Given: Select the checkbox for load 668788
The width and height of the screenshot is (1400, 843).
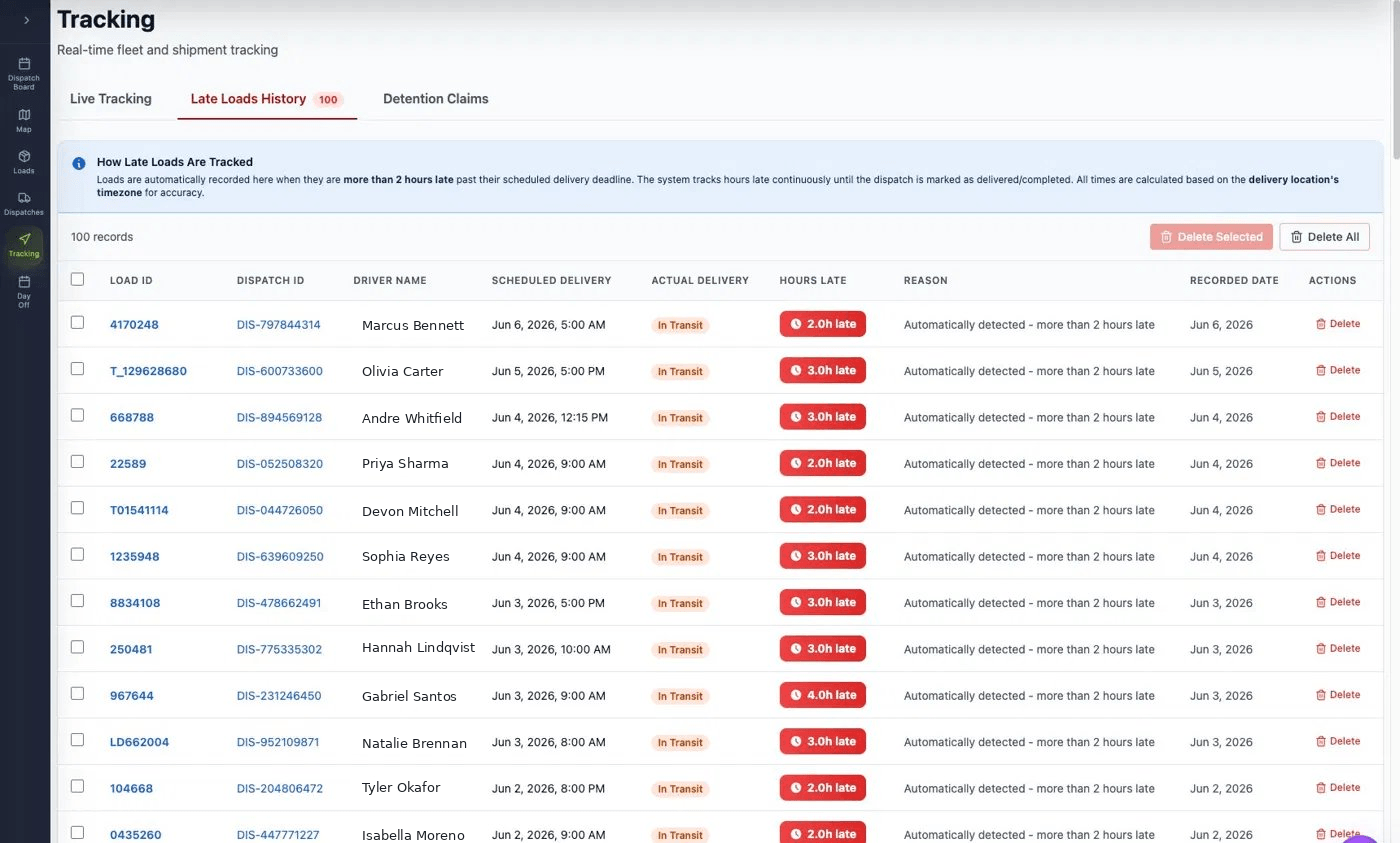Looking at the screenshot, I should (x=78, y=415).
